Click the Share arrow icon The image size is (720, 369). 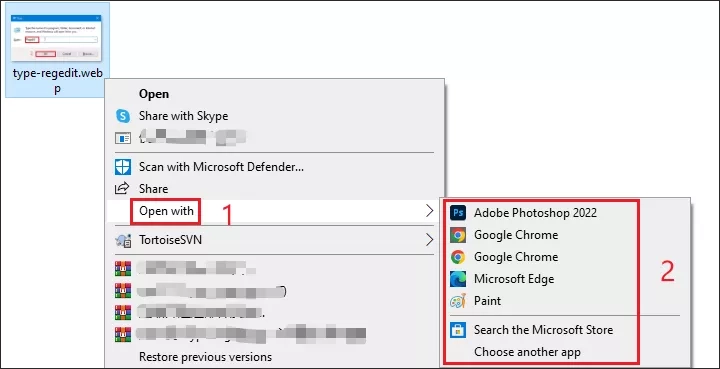(x=122, y=188)
